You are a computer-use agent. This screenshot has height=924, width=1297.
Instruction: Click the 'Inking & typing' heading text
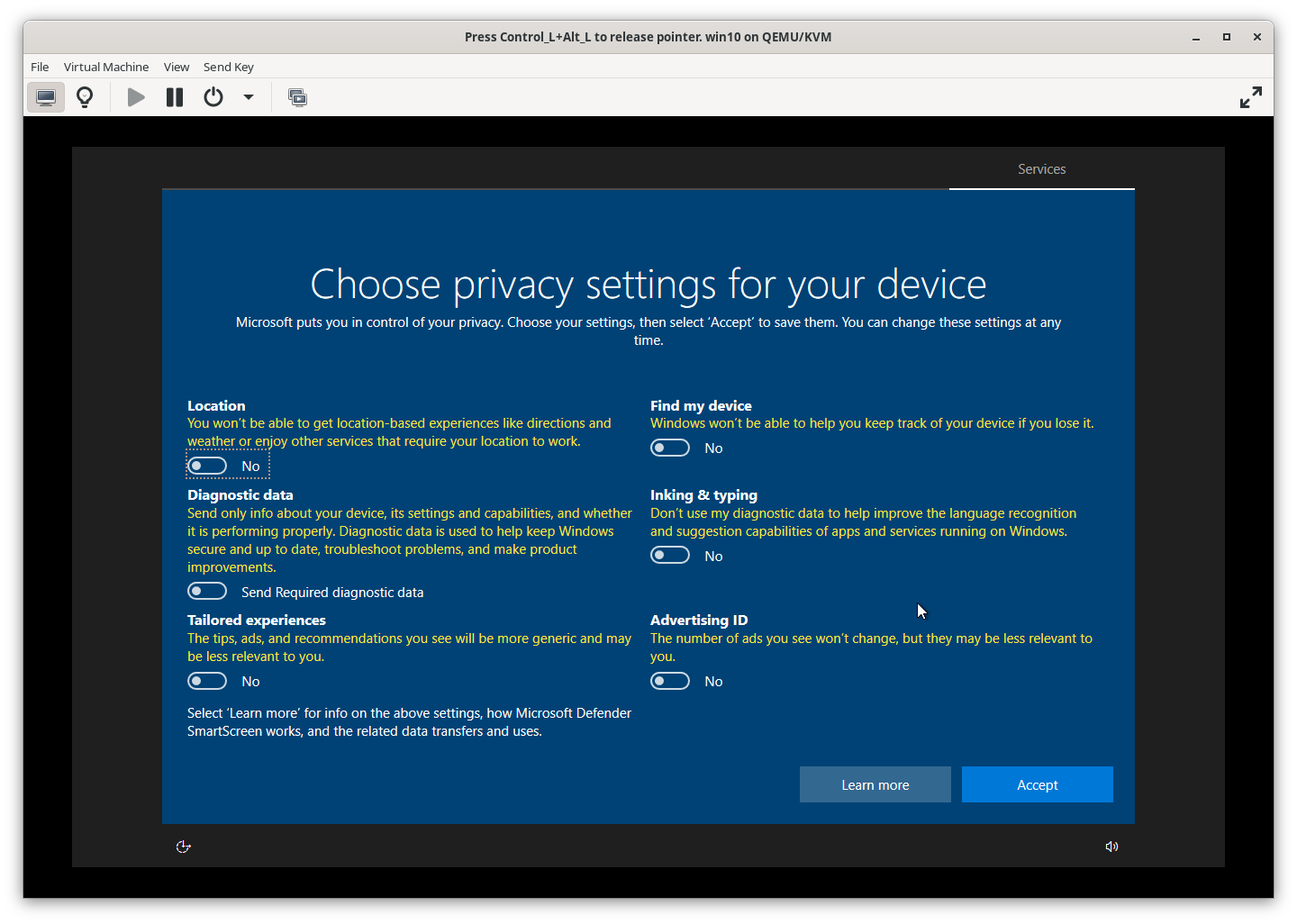coord(703,495)
